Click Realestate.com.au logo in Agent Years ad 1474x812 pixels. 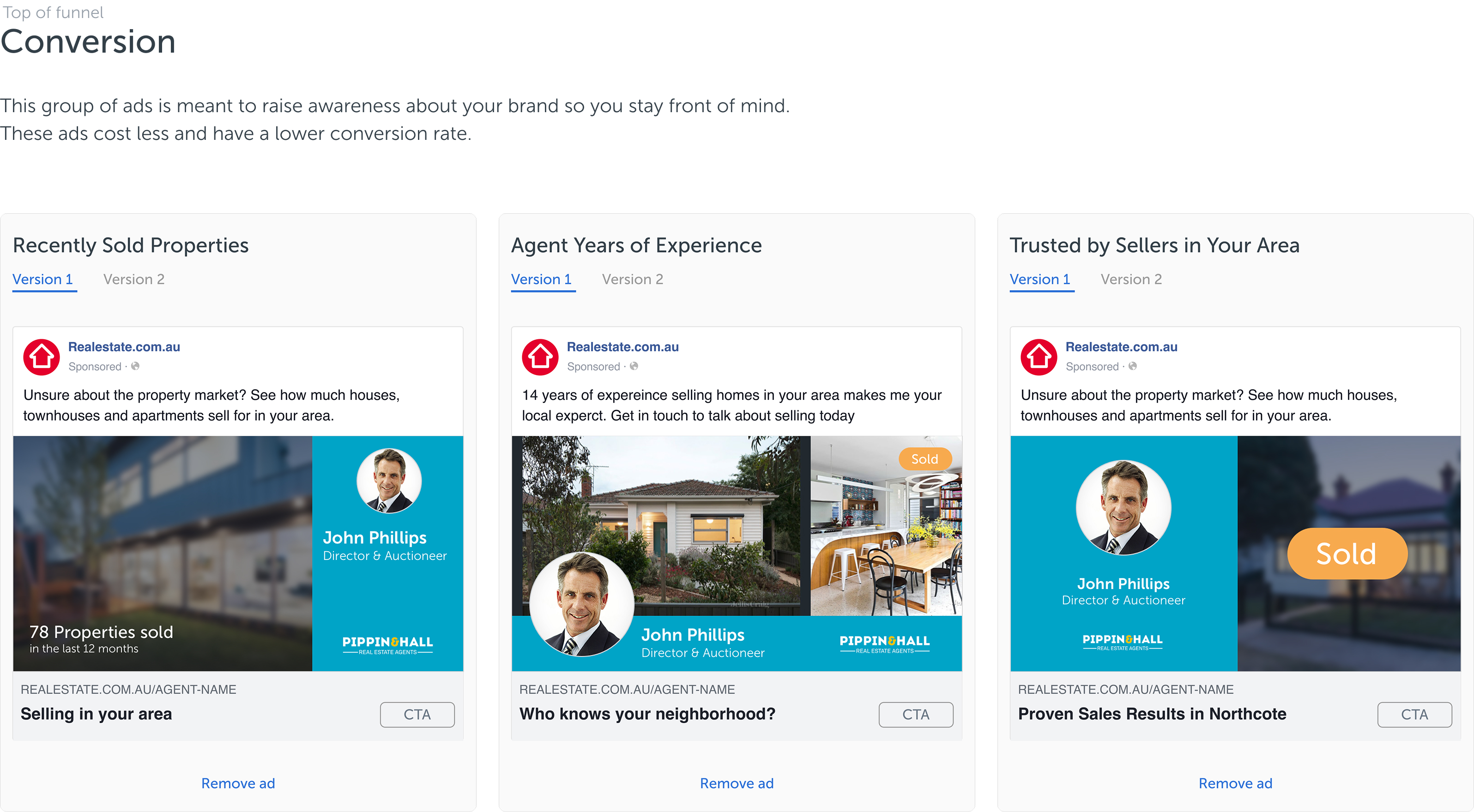click(539, 357)
